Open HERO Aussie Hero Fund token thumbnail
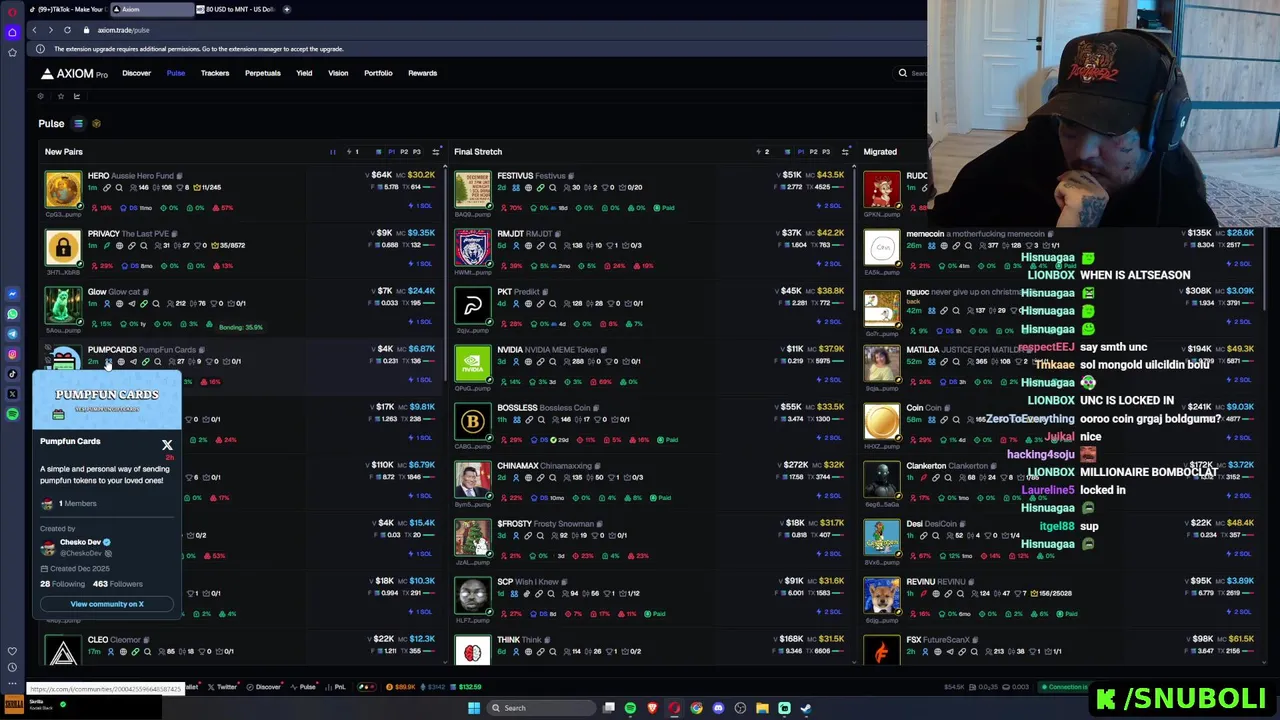This screenshot has width=1280, height=720. 63,190
